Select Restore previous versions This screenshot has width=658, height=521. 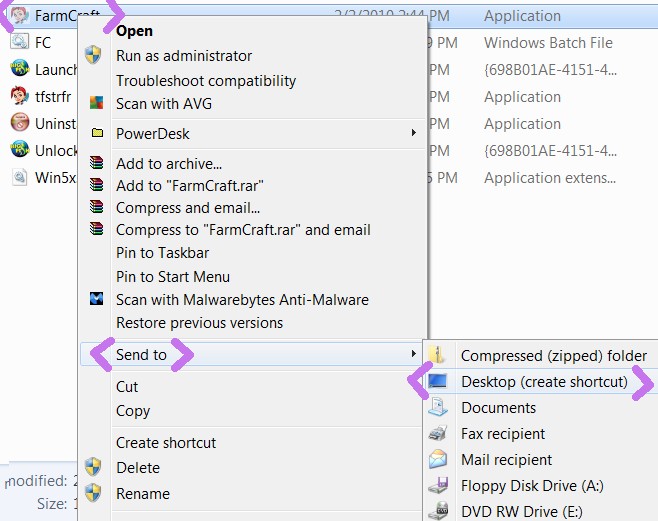[199, 323]
